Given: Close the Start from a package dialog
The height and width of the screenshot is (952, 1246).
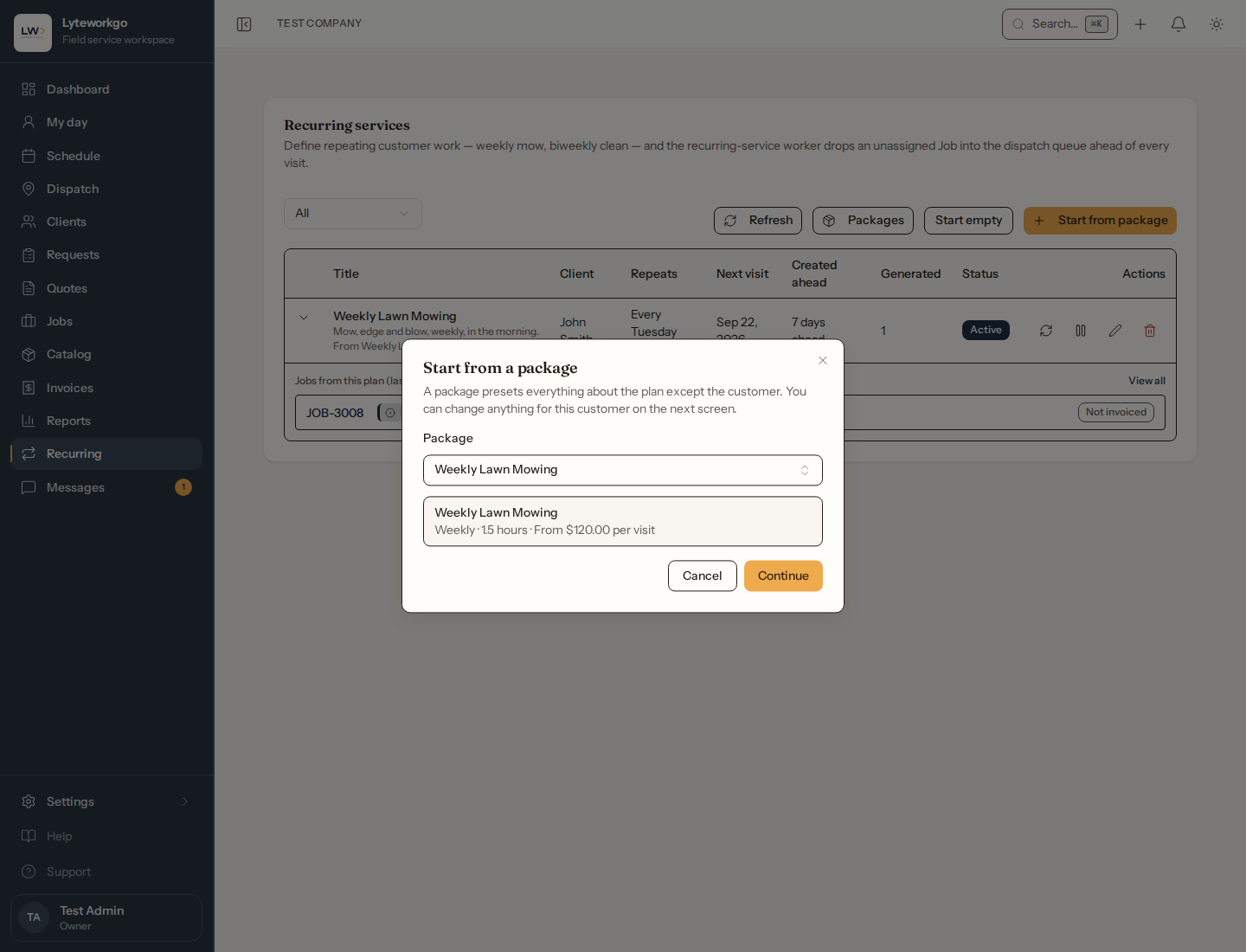Looking at the screenshot, I should click(x=823, y=361).
